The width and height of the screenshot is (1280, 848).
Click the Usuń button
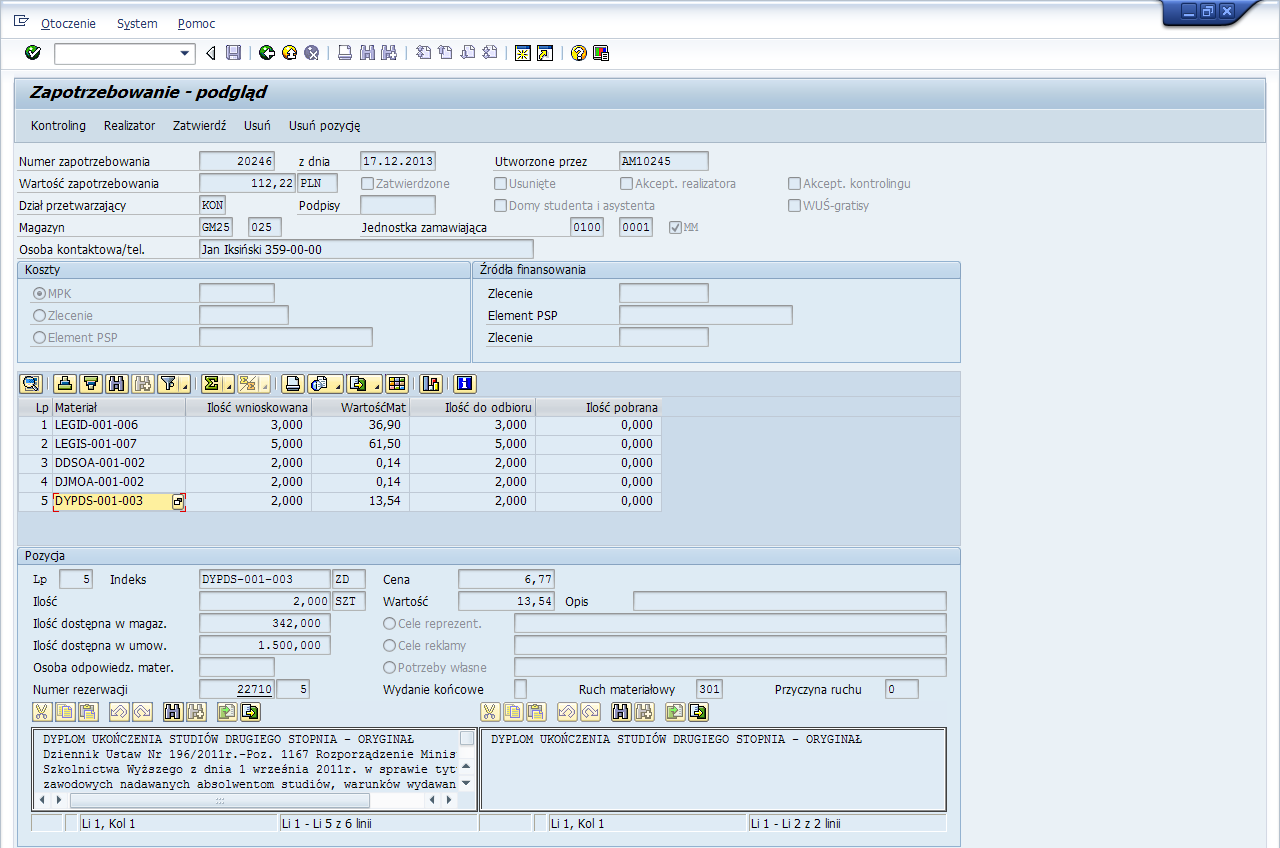pyautogui.click(x=257, y=126)
